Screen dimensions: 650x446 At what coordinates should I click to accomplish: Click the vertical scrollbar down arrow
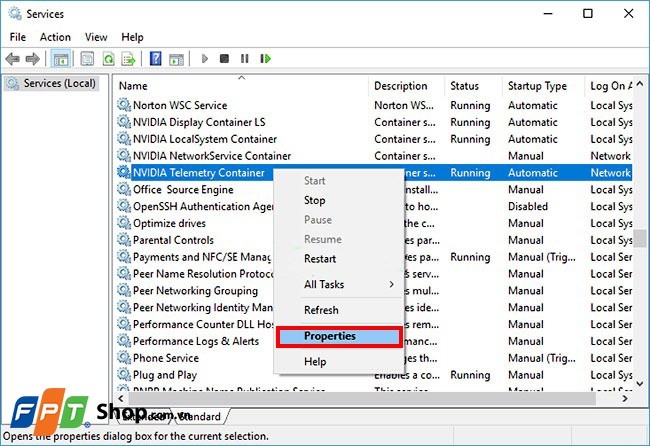pos(640,384)
